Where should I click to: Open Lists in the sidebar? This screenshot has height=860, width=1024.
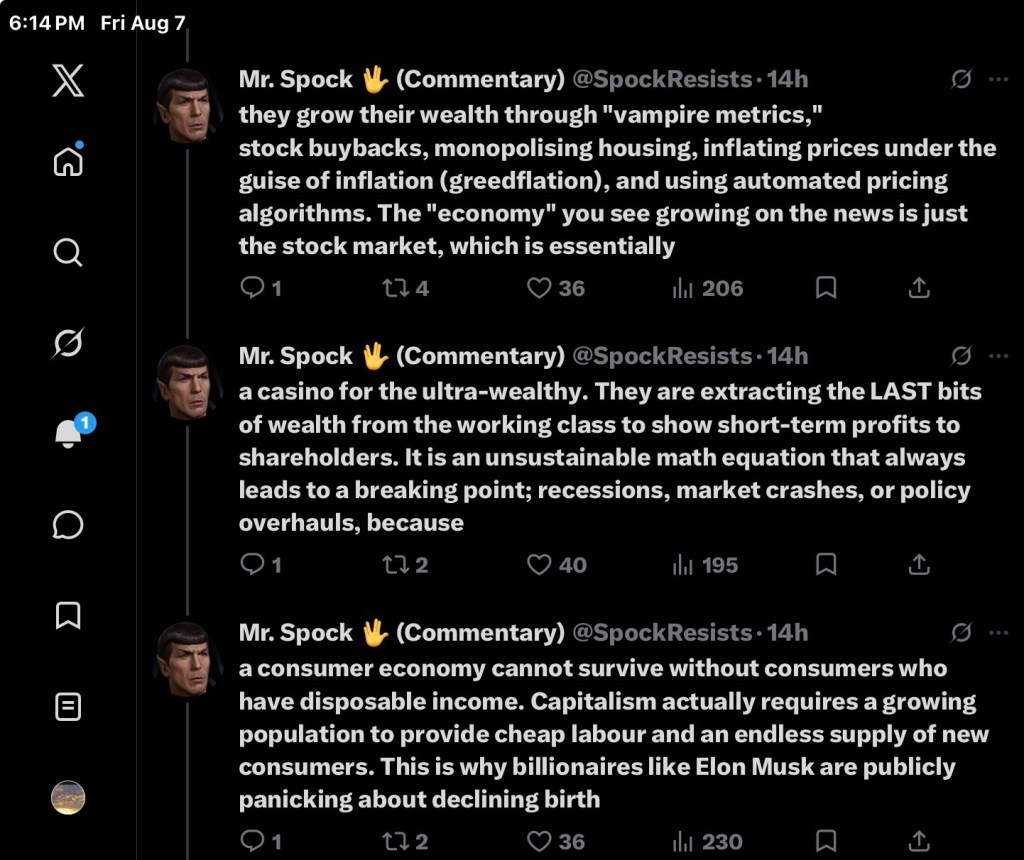(68, 707)
